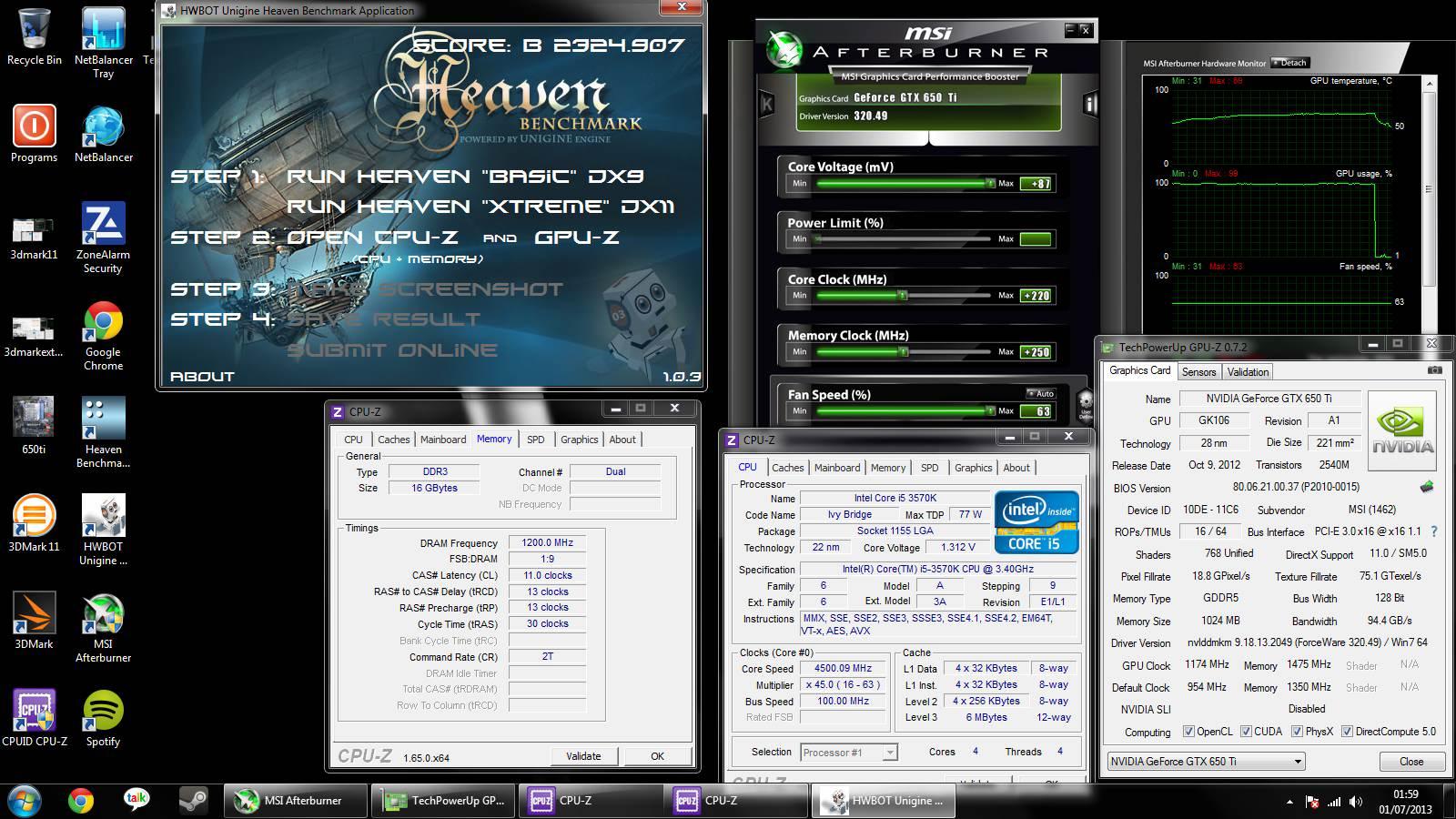Click the Fan Speed slider handle
Viewport: 1456px width, 819px height.
[x=991, y=410]
